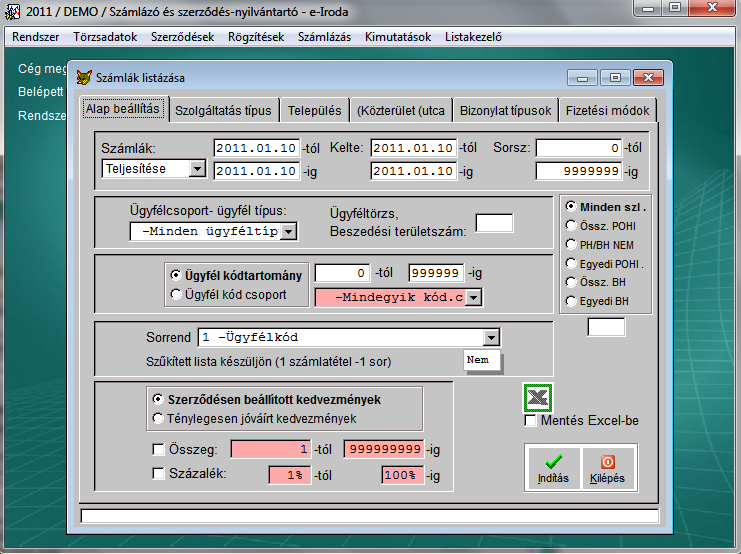Enable the Mentés Excel-be checkbox
The width and height of the screenshot is (741, 554).
coord(531,420)
